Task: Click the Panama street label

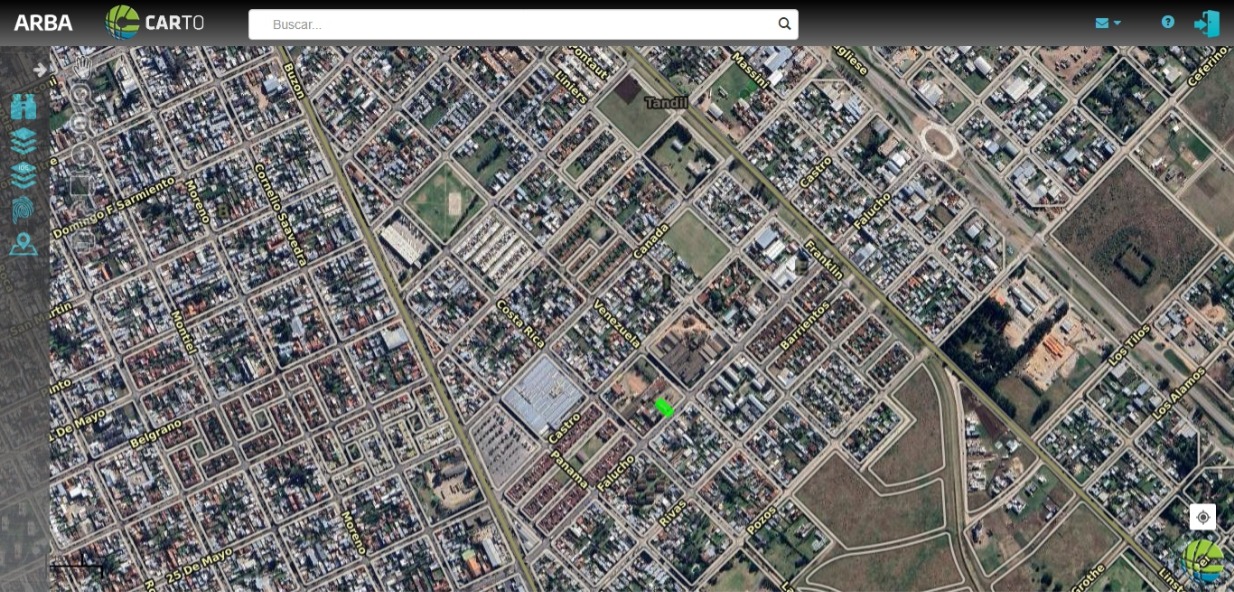Action: (x=570, y=470)
